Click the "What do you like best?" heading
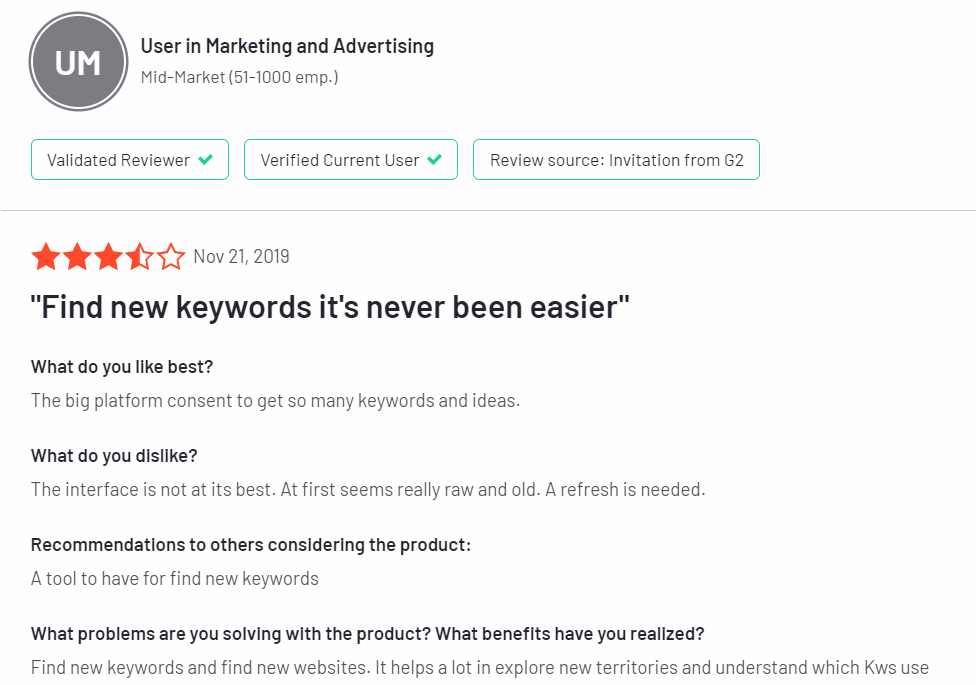This screenshot has height=685, width=976. tap(122, 367)
